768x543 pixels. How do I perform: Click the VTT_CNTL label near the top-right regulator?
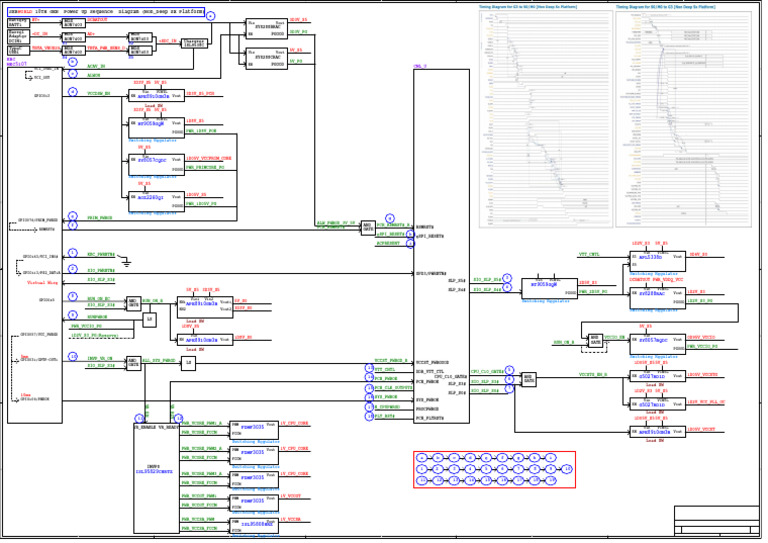click(x=589, y=255)
